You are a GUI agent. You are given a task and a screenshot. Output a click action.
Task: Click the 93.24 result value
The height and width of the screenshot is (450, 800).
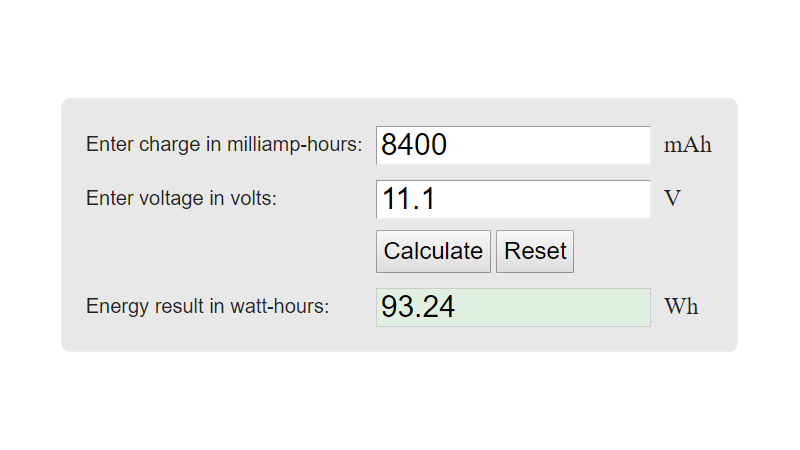418,308
